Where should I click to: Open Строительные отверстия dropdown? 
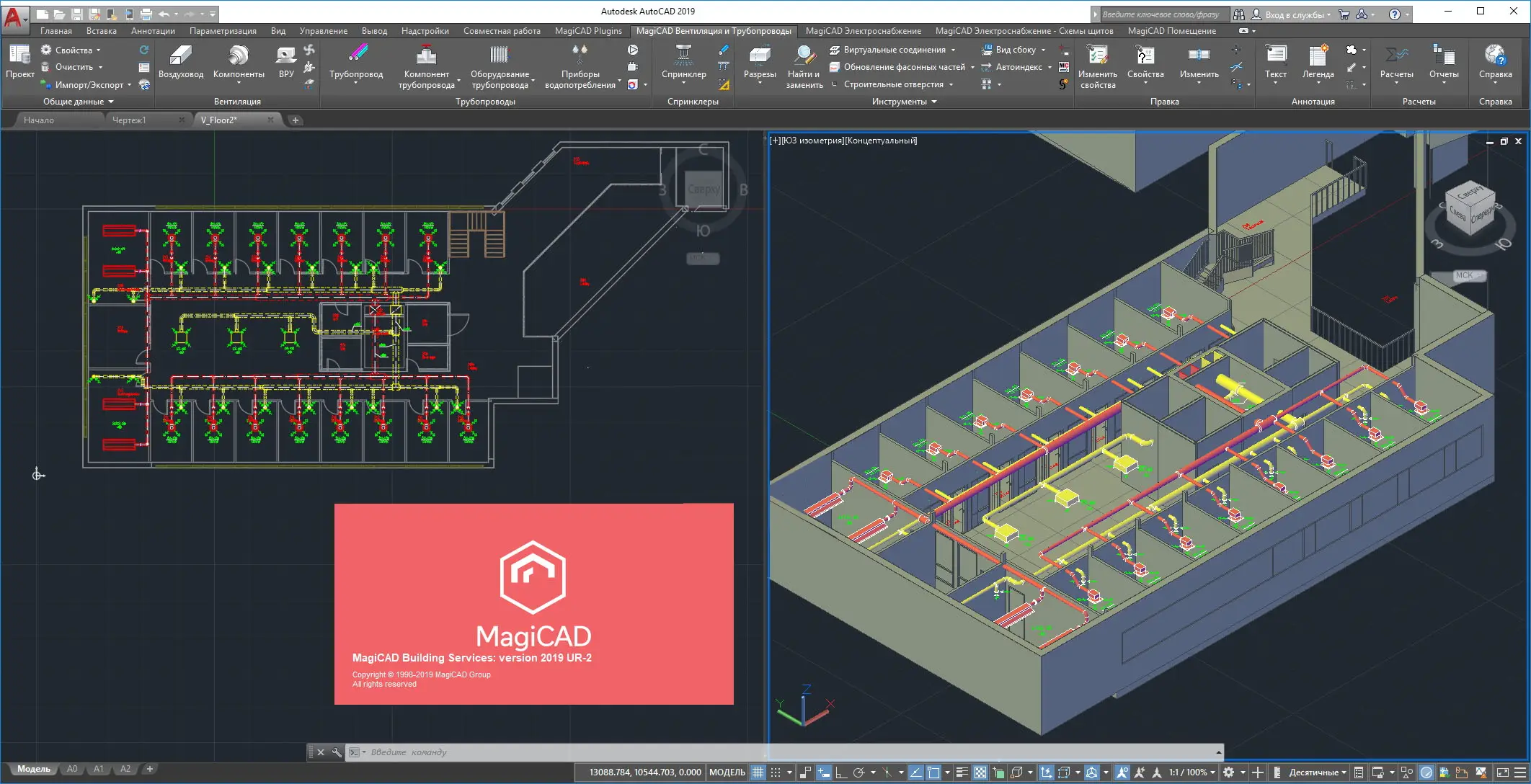(951, 85)
